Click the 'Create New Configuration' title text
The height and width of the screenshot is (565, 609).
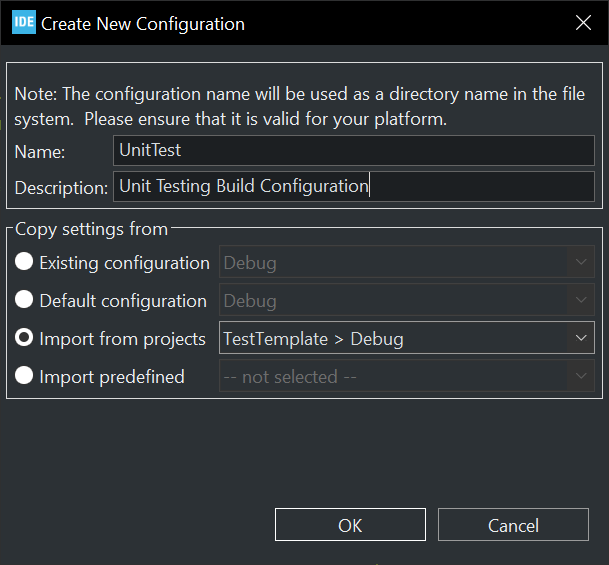click(143, 24)
